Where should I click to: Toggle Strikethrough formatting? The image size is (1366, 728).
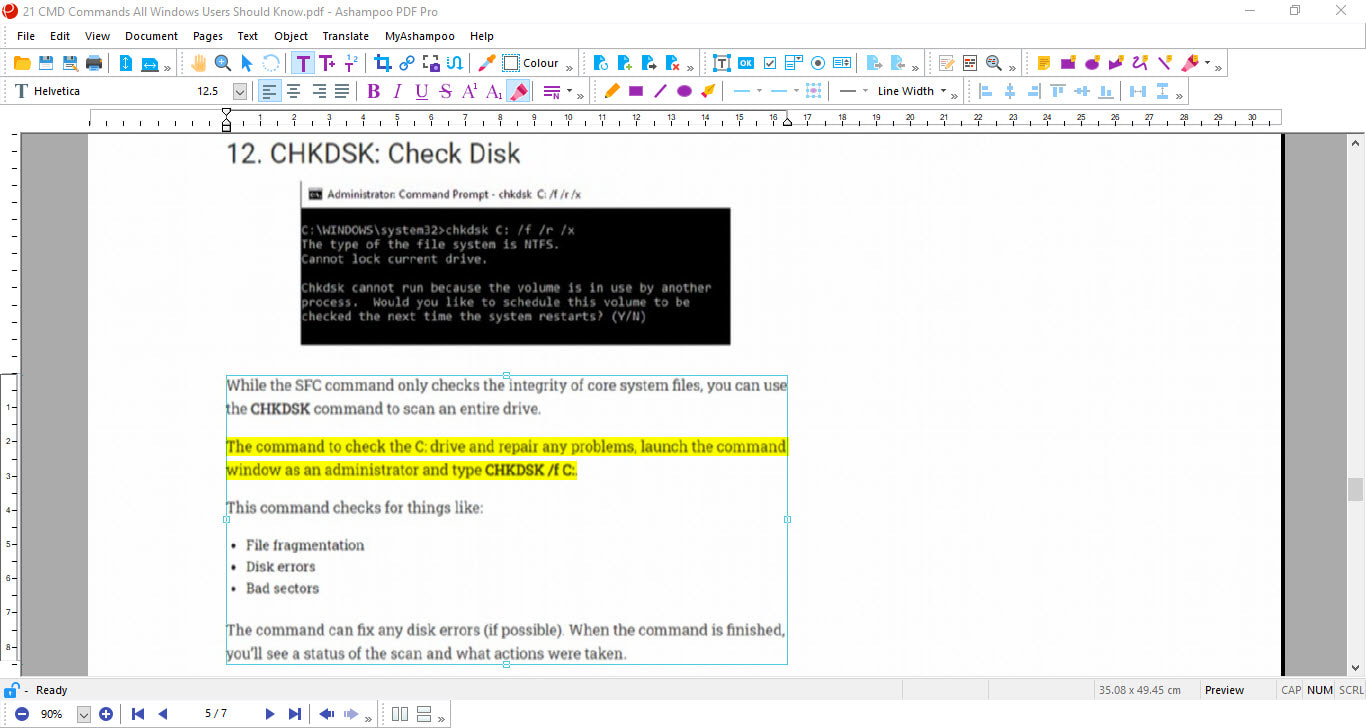[445, 91]
